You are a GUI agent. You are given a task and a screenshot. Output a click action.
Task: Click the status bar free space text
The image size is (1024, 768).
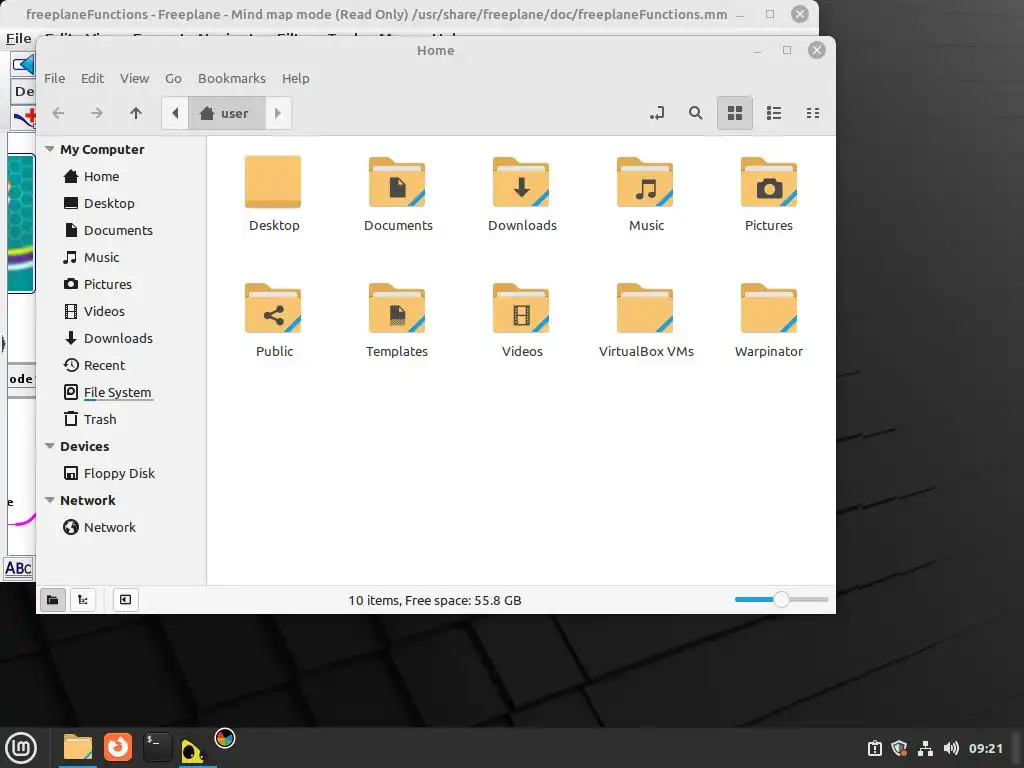coord(434,600)
